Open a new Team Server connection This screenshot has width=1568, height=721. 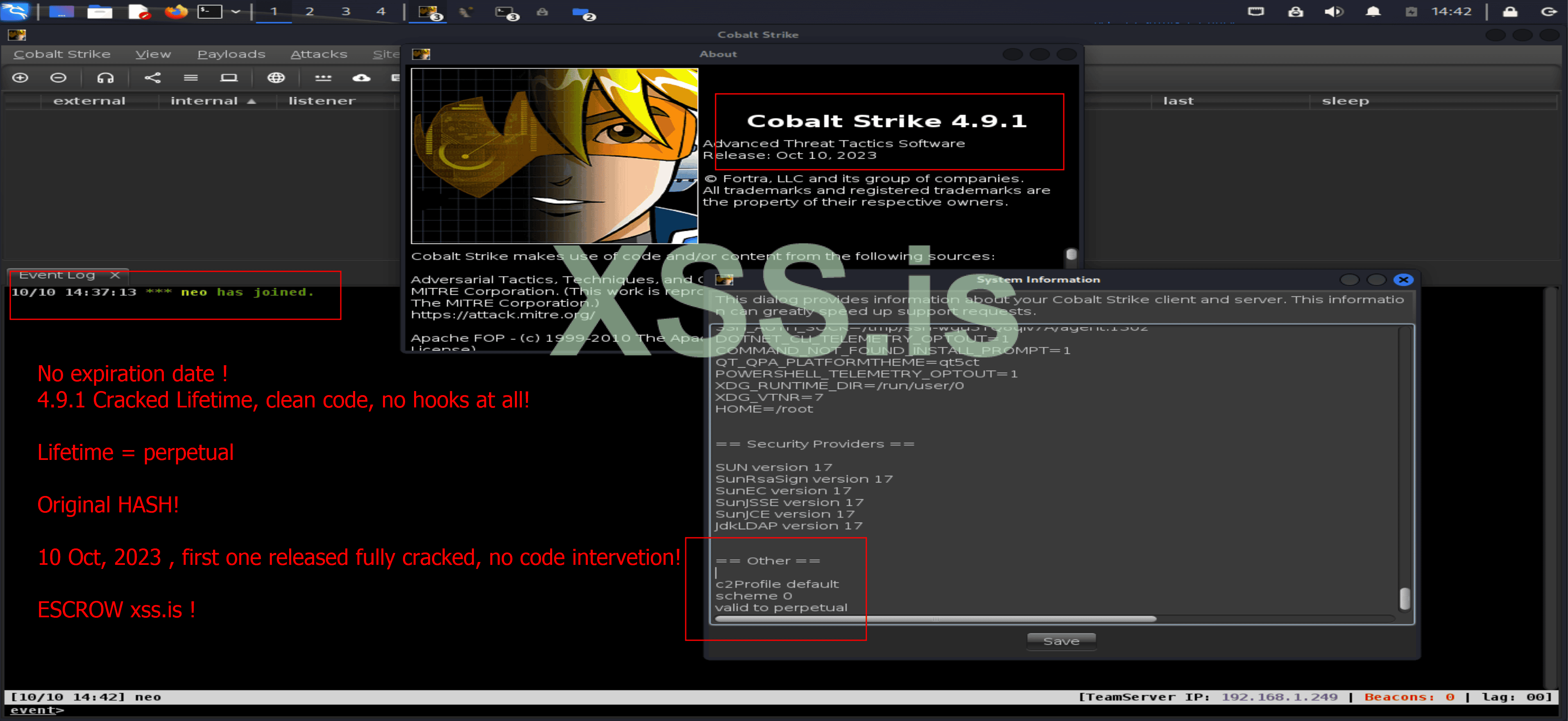pyautogui.click(x=21, y=78)
